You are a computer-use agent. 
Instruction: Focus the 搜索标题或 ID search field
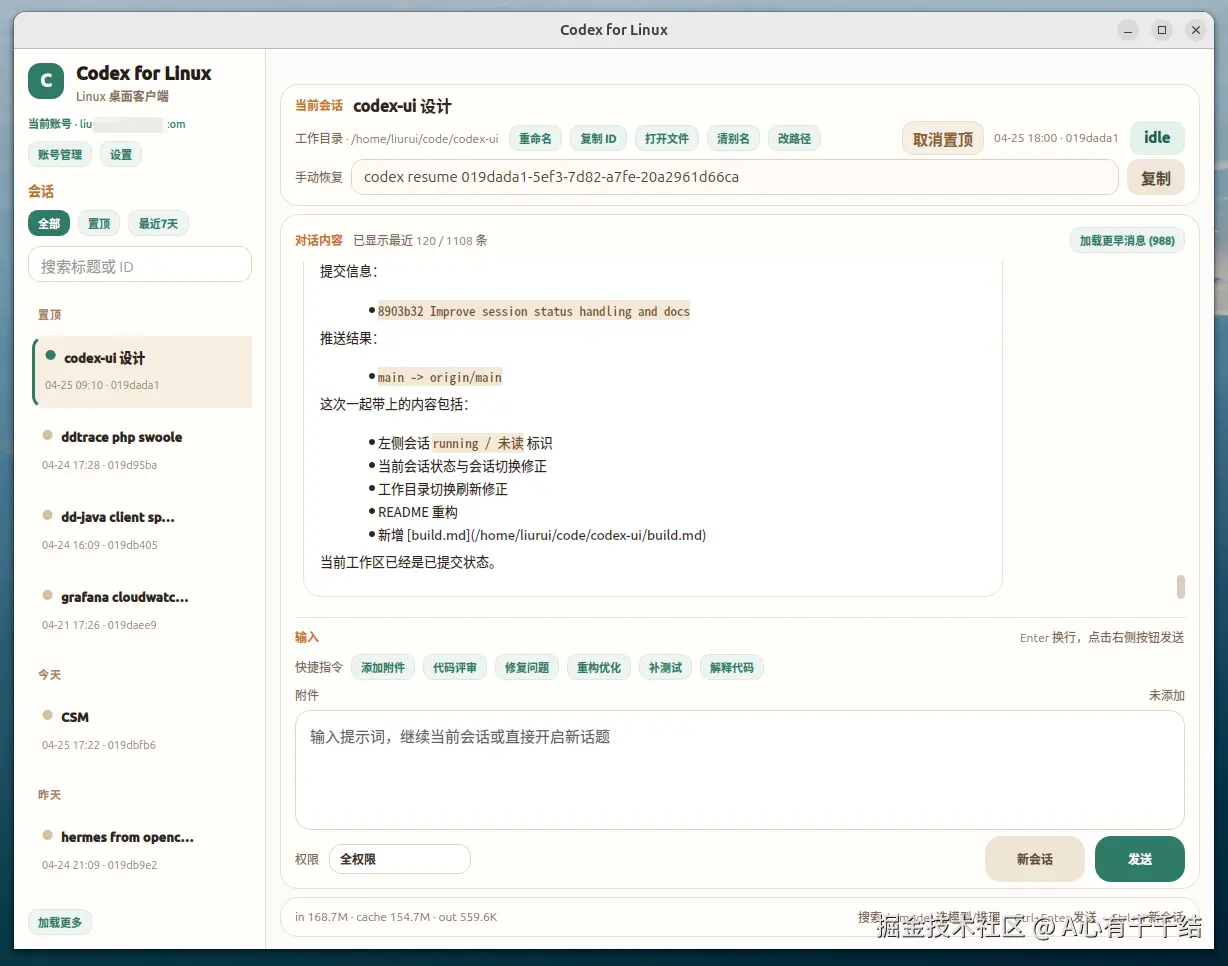tap(140, 265)
